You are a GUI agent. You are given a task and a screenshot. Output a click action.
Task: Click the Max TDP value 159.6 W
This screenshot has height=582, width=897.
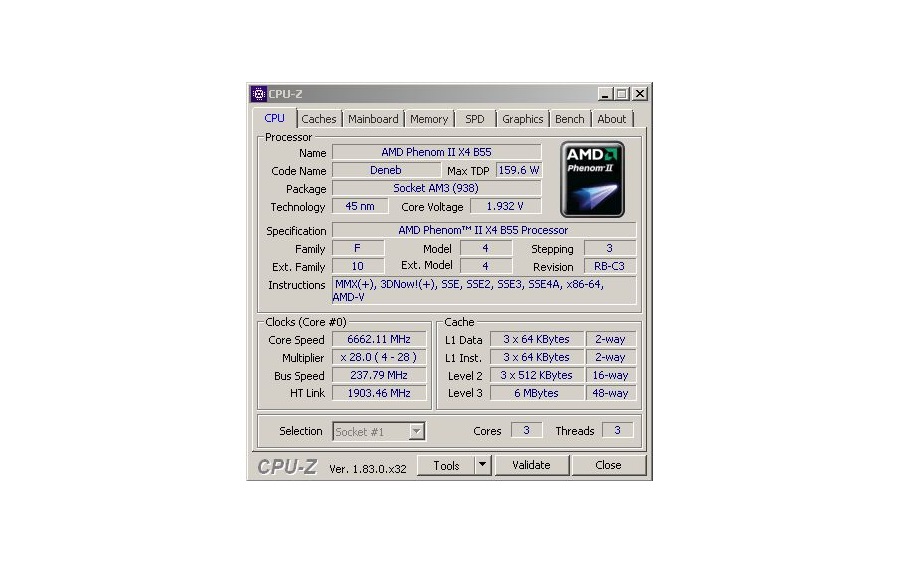click(x=518, y=170)
